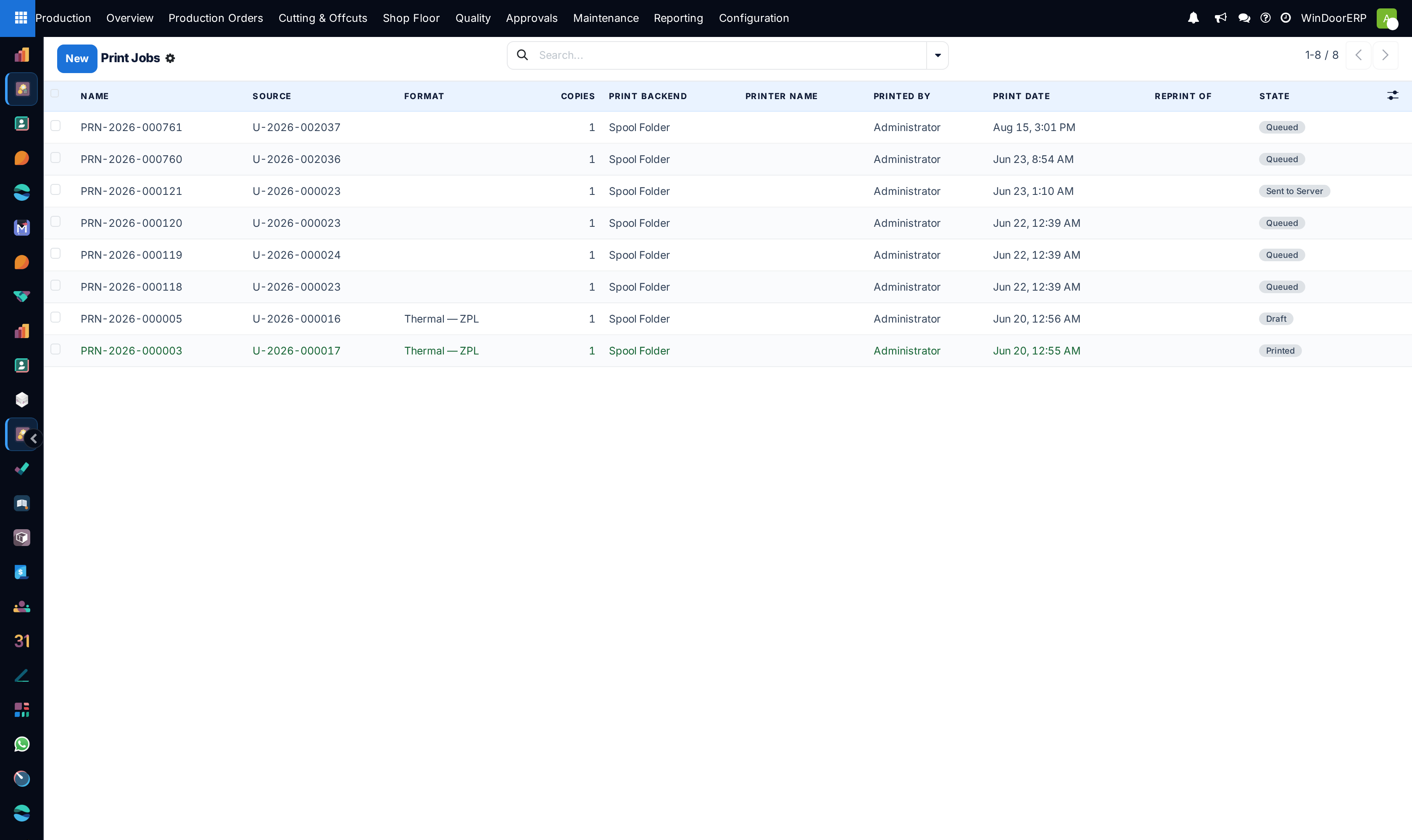Click the Print Jobs gear icon

point(171,58)
